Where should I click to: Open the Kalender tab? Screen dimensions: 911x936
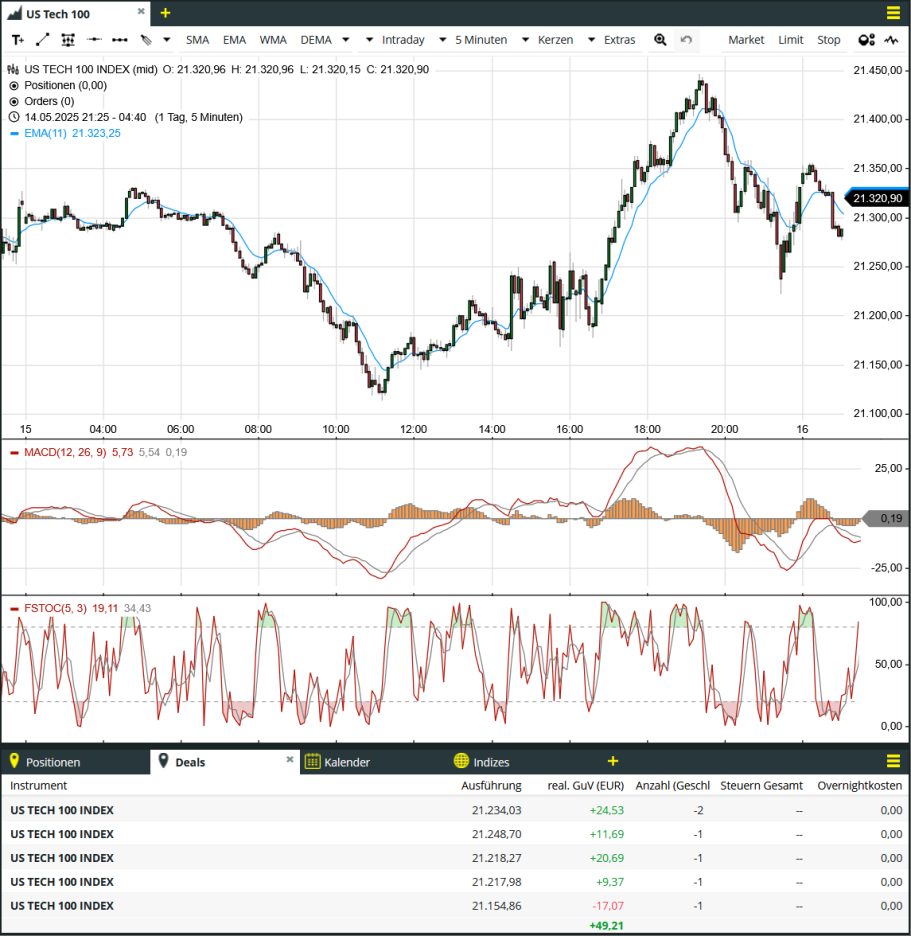347,762
